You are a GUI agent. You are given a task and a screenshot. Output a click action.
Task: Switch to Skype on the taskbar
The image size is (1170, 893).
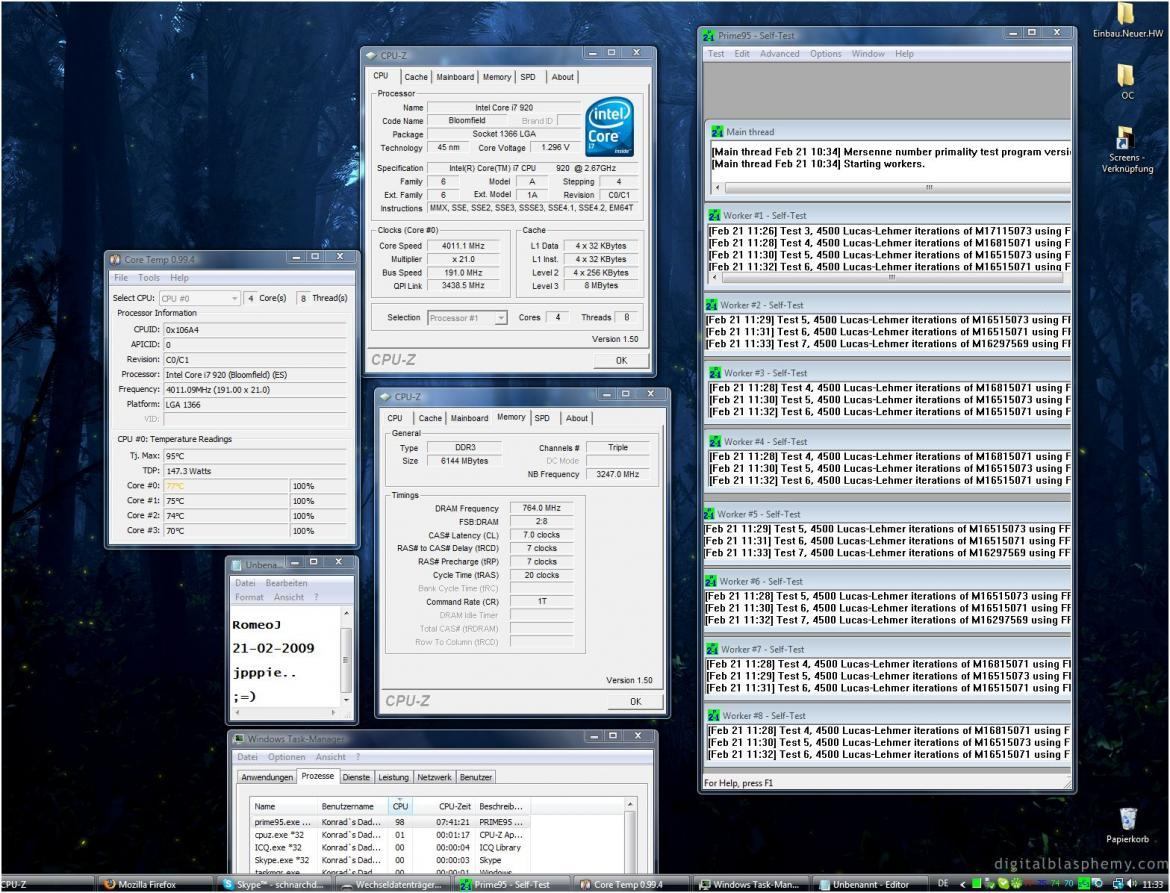click(x=273, y=885)
